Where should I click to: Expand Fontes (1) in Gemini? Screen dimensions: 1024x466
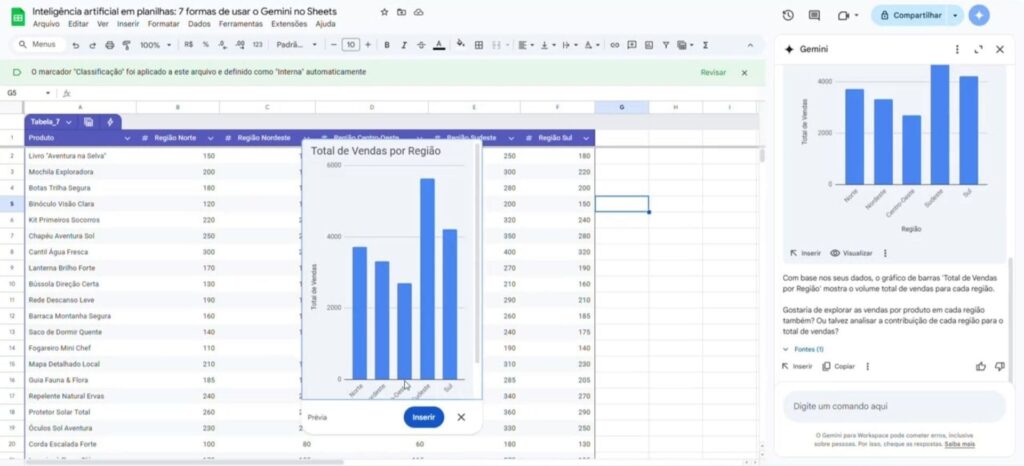point(803,349)
